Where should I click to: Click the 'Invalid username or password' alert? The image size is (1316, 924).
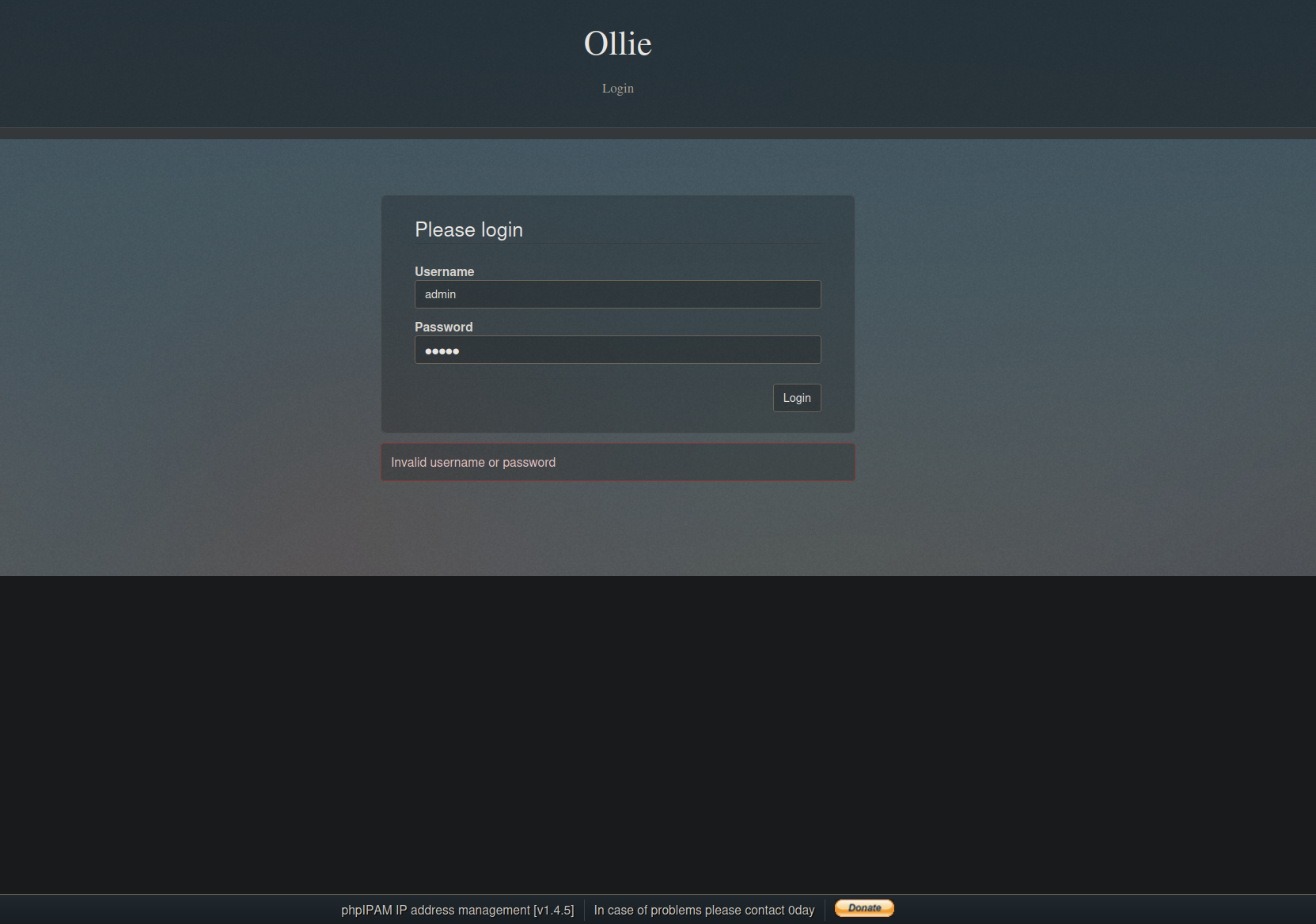click(x=473, y=462)
